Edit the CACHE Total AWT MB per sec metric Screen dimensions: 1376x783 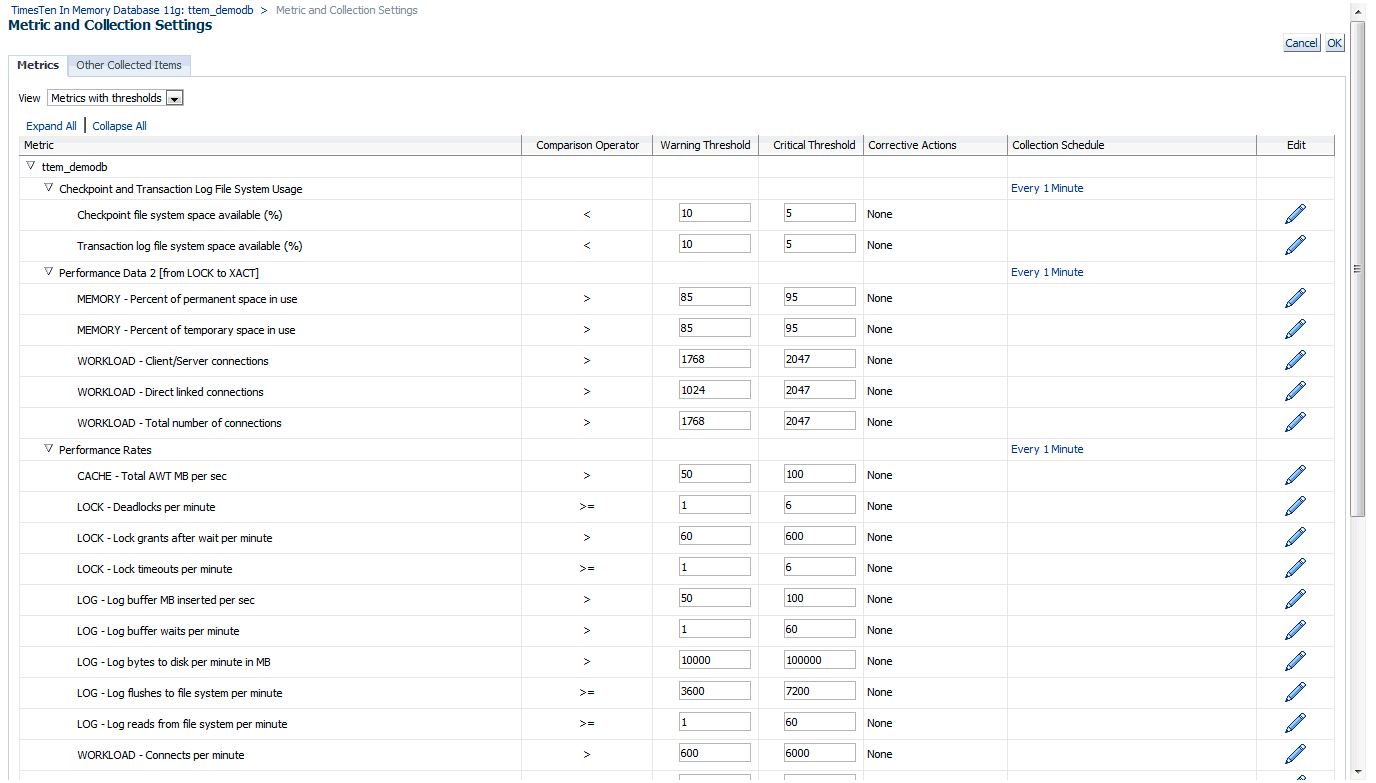point(1295,475)
